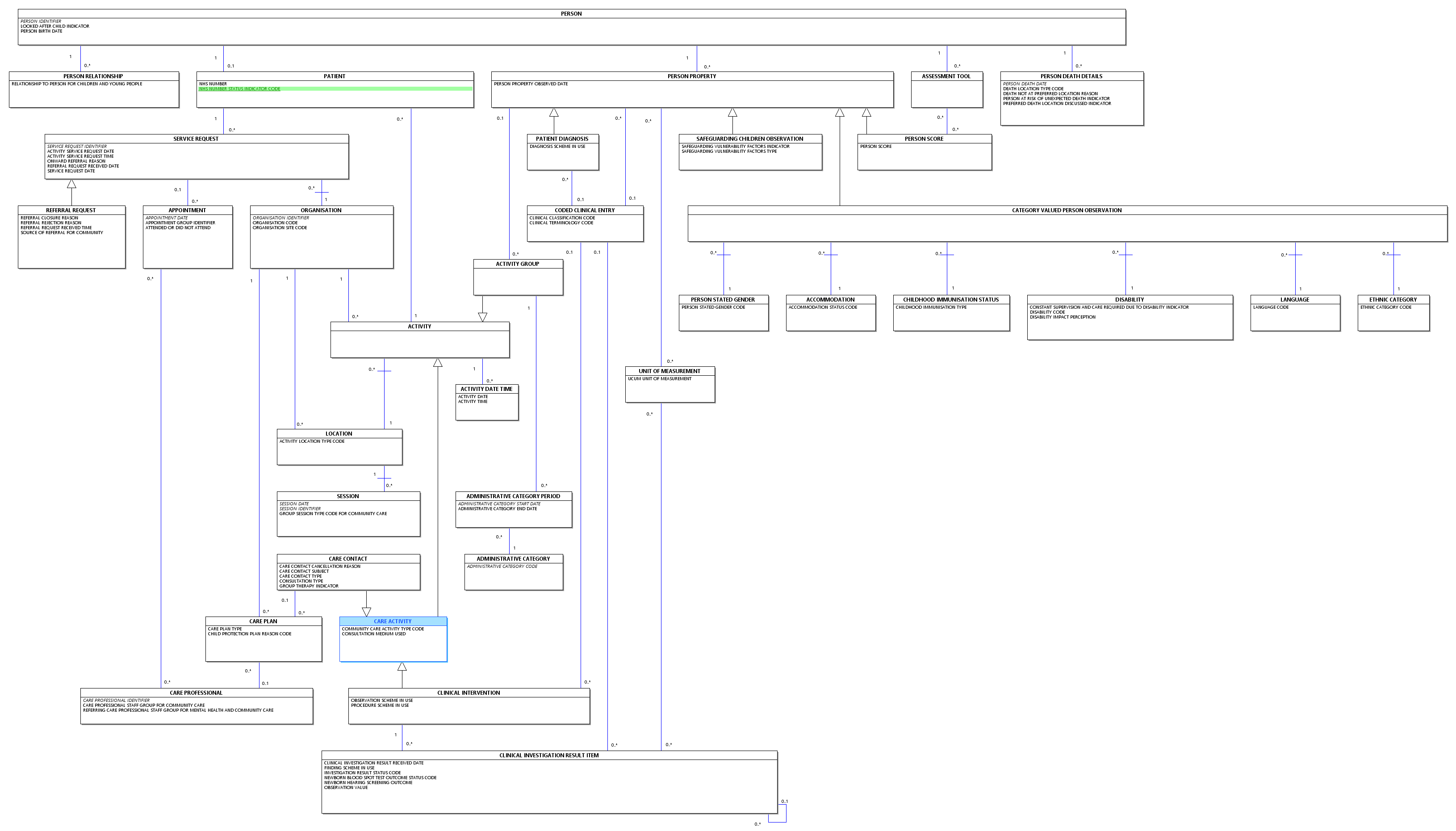Select the OBSERVATION VALUE attribute
The image size is (1456, 831).
[x=346, y=788]
